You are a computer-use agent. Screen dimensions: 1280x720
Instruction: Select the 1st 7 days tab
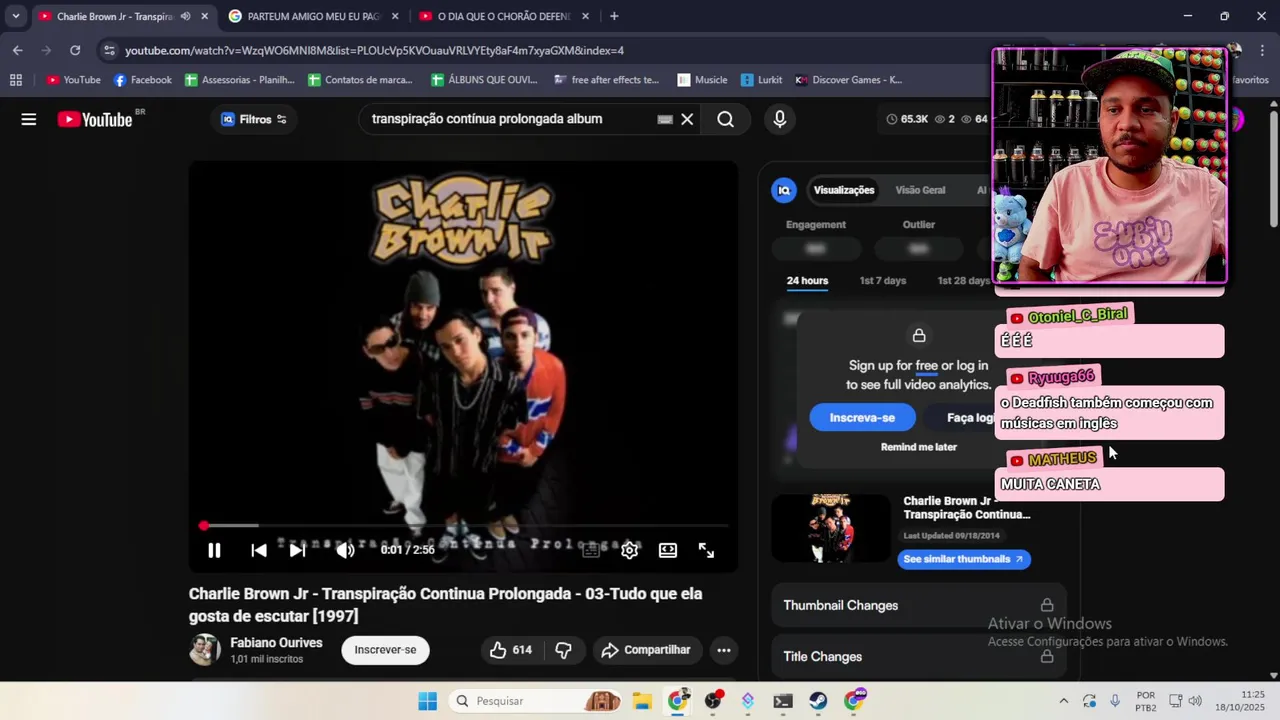883,281
